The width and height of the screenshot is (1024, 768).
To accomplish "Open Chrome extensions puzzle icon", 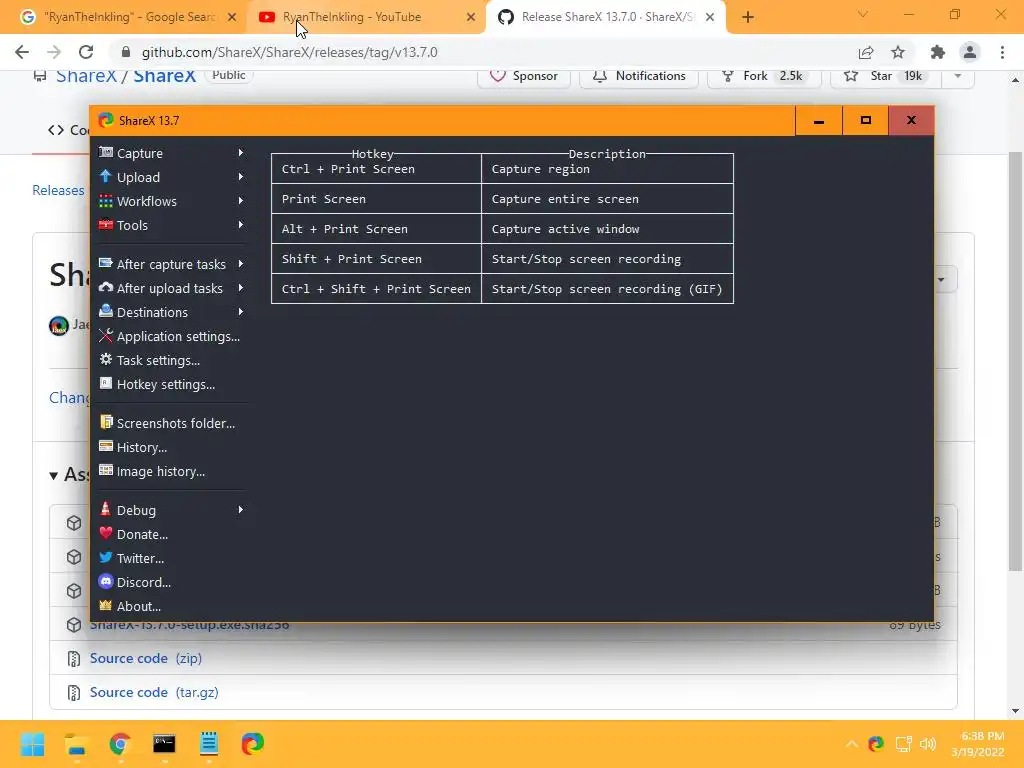I will coord(938,52).
